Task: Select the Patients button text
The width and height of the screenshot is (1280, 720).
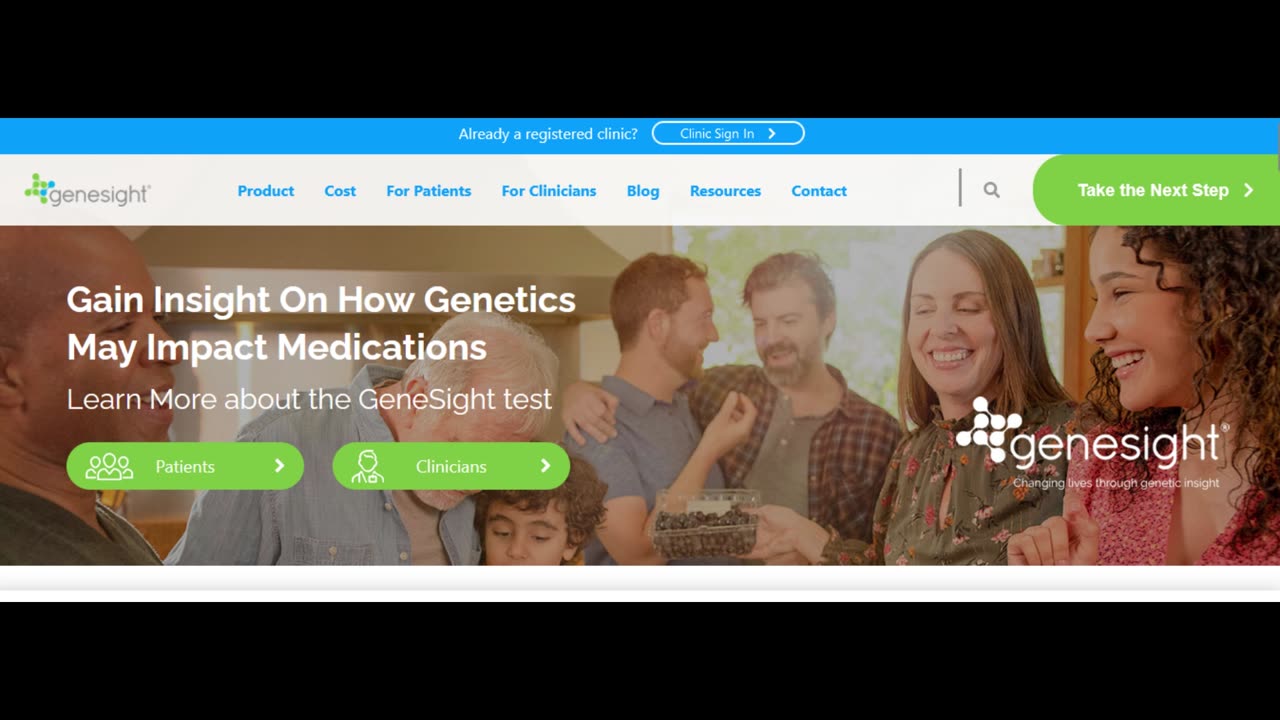Action: coord(185,467)
